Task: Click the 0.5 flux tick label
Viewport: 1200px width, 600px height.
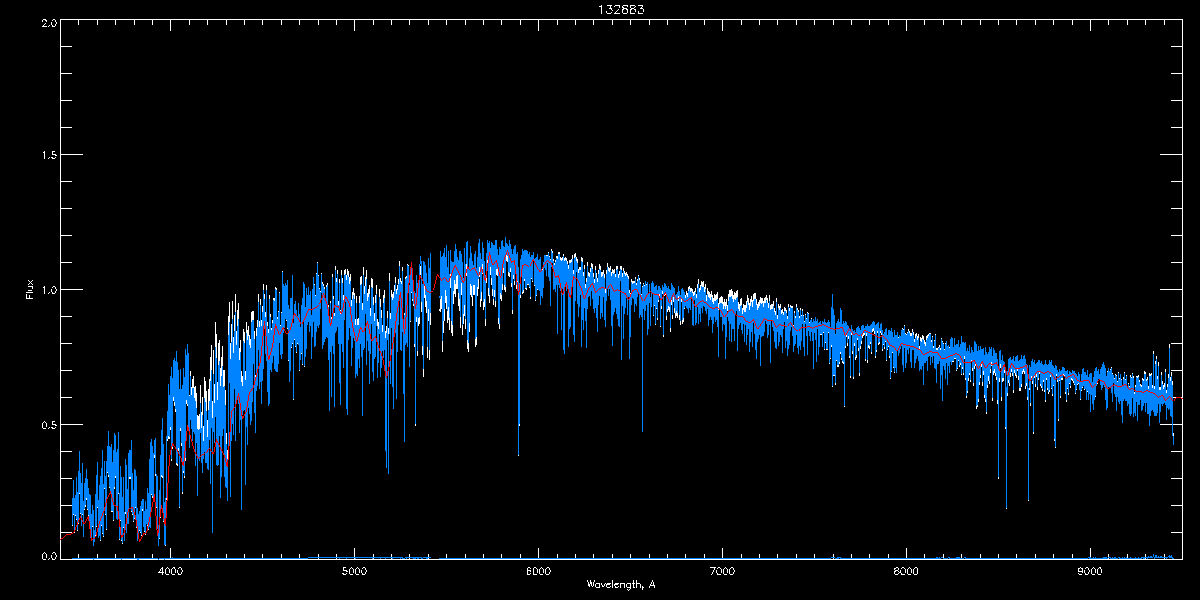Action: (48, 424)
